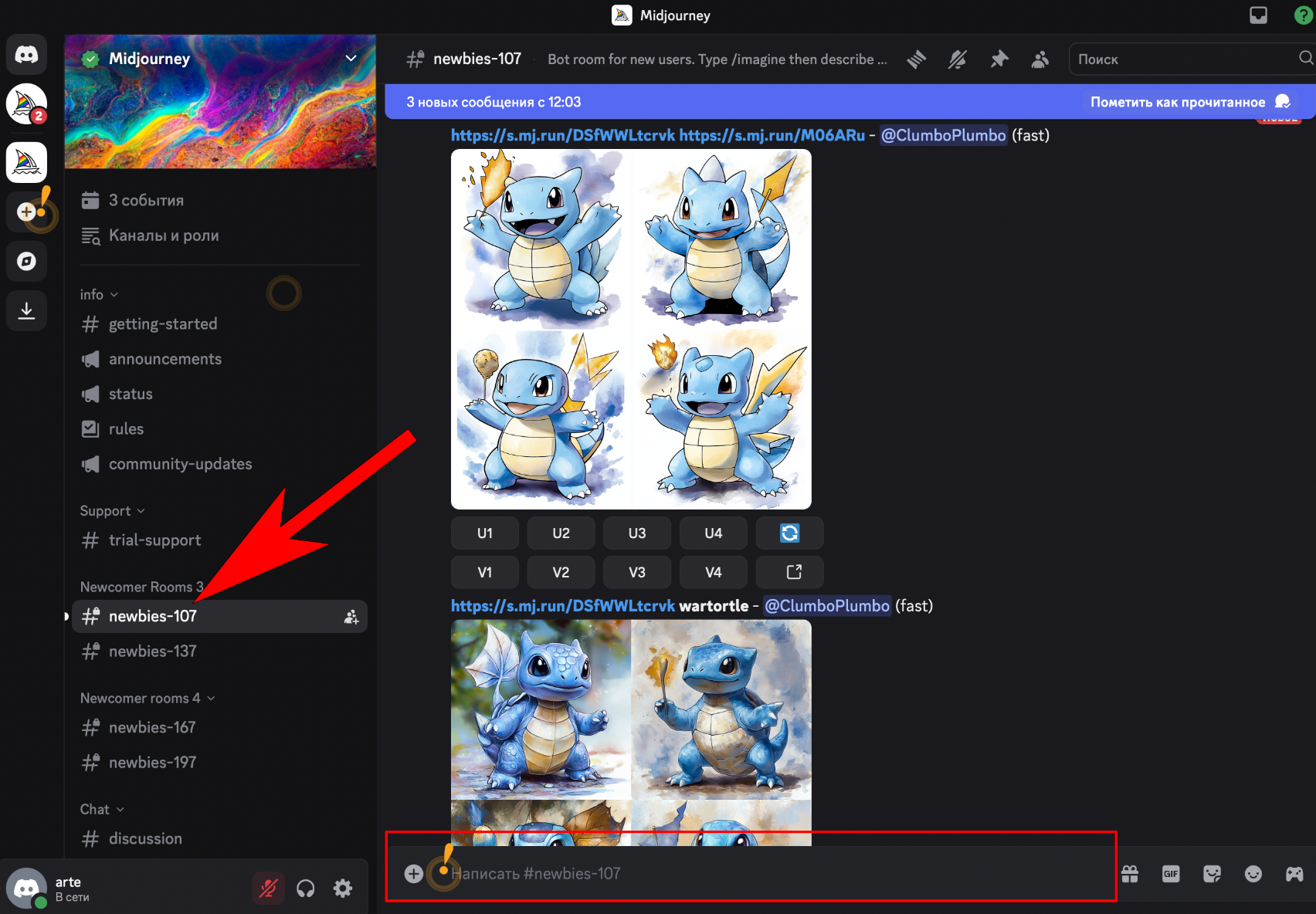Re-roll the image grid refresh icon
Viewport: 1316px width, 914px height.
coord(790,533)
